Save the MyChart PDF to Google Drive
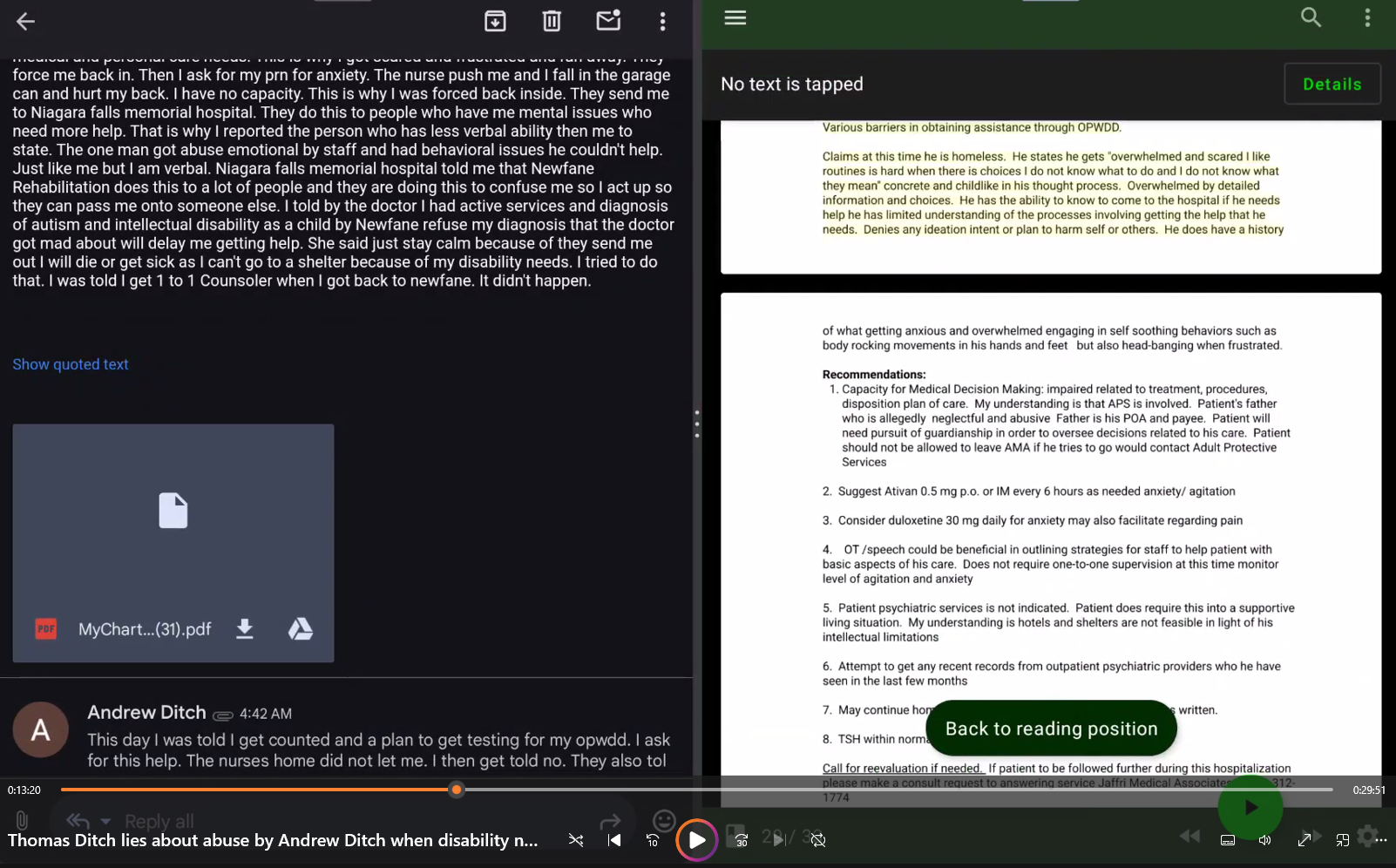 301,629
